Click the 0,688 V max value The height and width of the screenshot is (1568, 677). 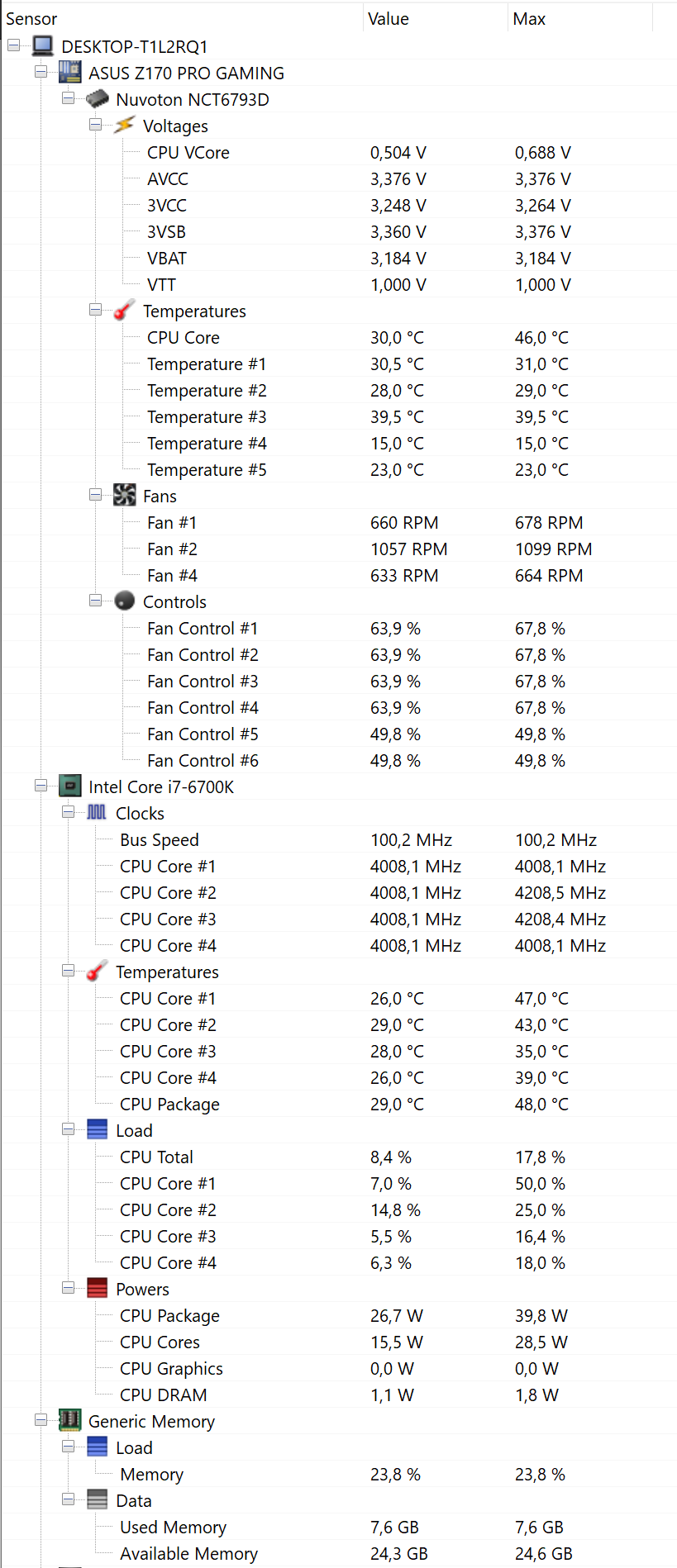tap(542, 152)
